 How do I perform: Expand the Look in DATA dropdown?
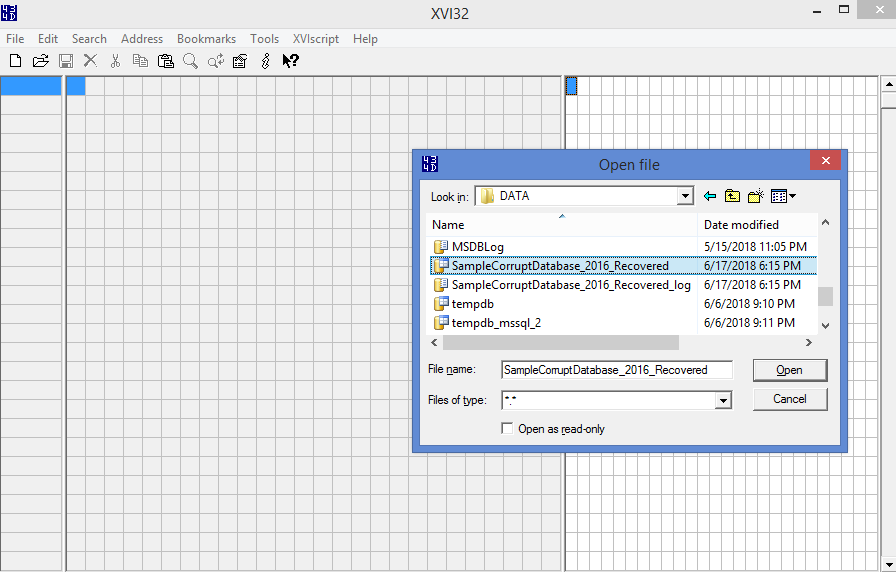tap(685, 196)
